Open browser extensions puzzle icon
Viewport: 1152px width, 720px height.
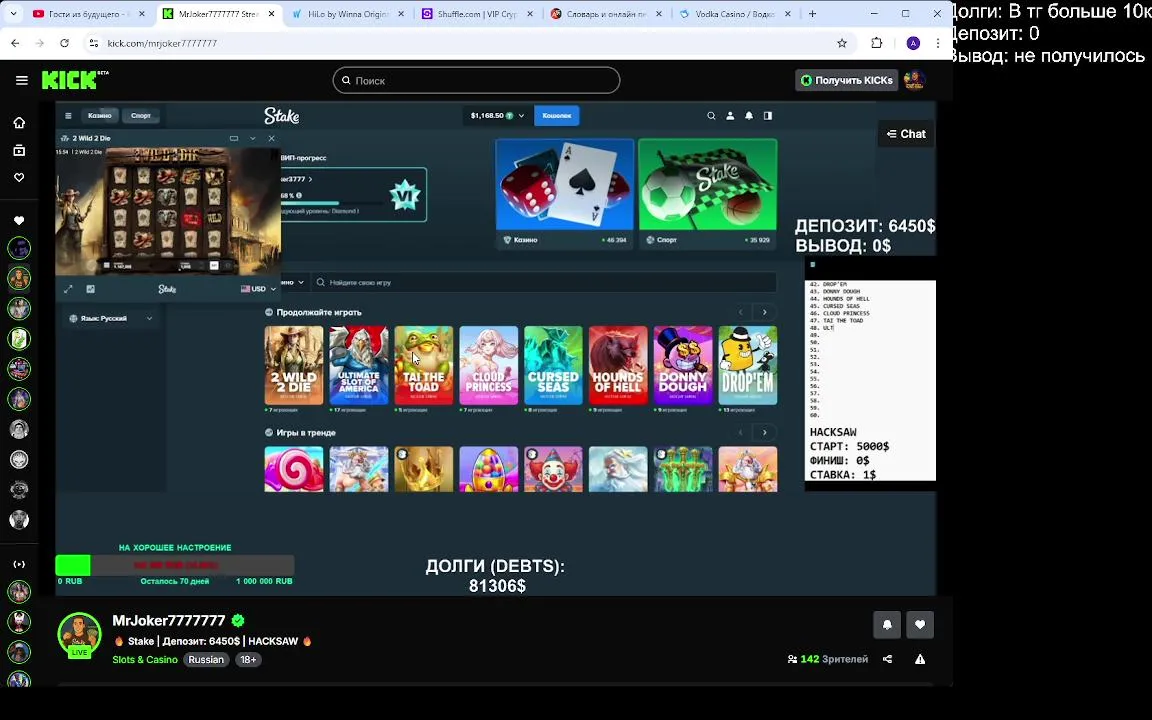876,43
